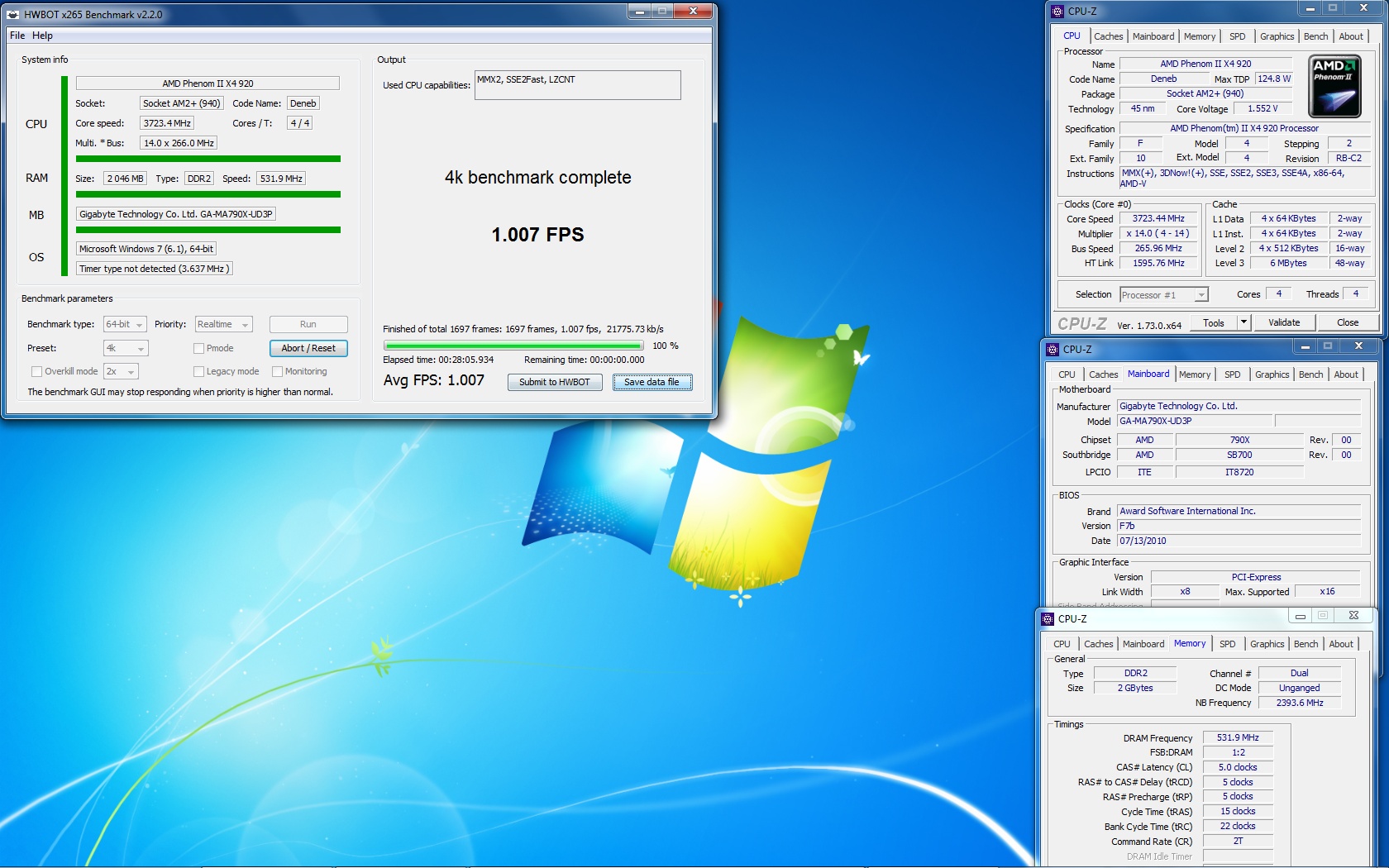Close the top CPU-Z CPU window
Image resolution: width=1389 pixels, height=868 pixels.
(1363, 8)
